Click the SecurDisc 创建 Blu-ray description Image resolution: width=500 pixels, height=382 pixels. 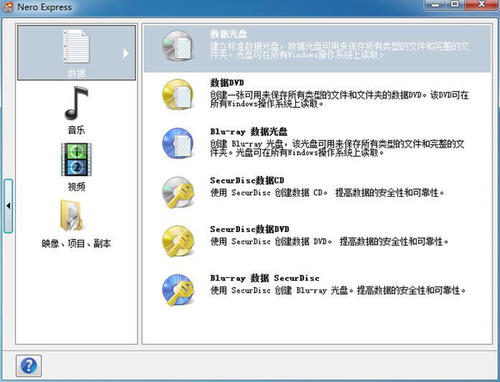(338, 290)
